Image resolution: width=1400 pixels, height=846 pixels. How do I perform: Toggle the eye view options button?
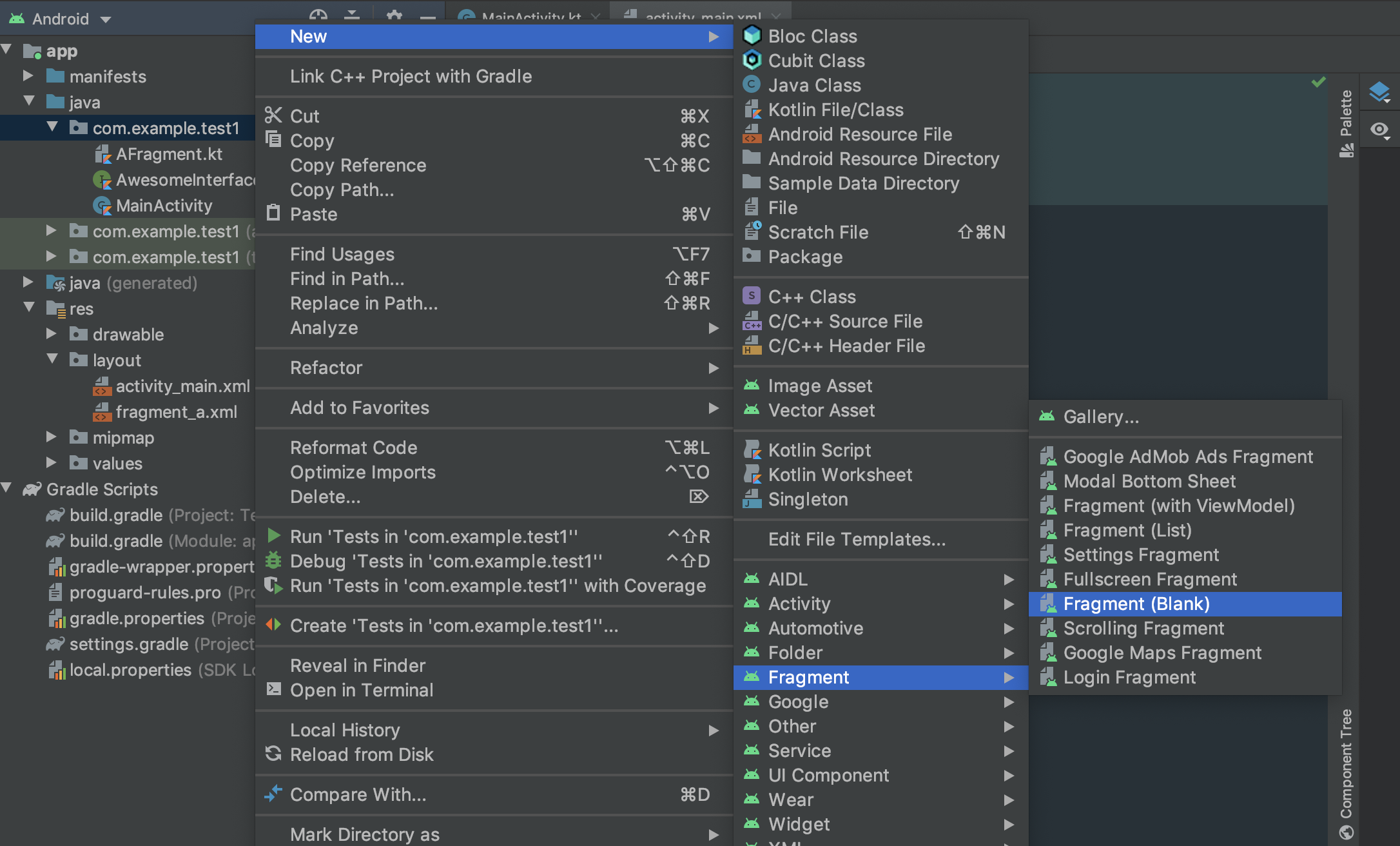pyautogui.click(x=1379, y=130)
